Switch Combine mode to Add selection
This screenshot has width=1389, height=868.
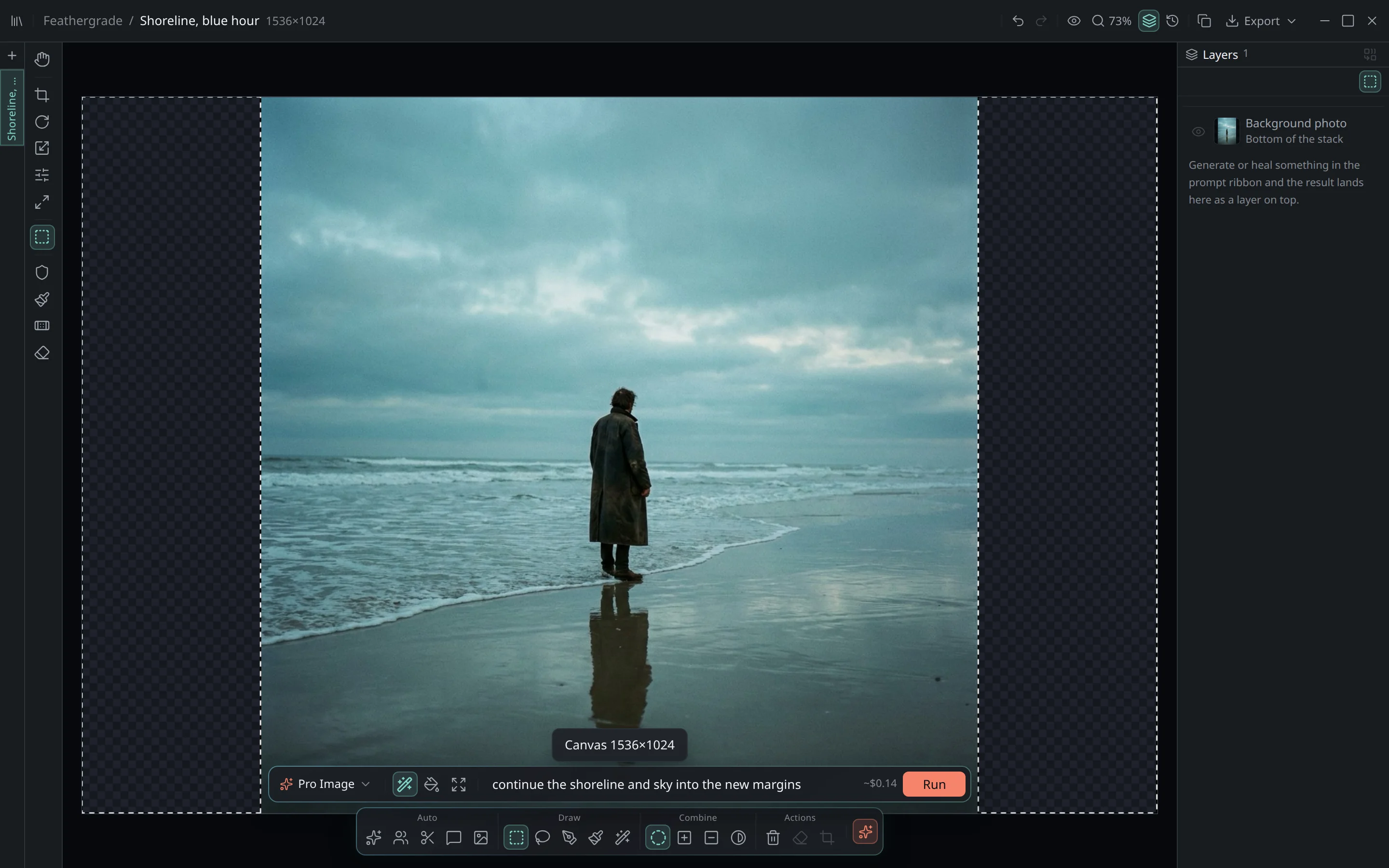tap(684, 838)
